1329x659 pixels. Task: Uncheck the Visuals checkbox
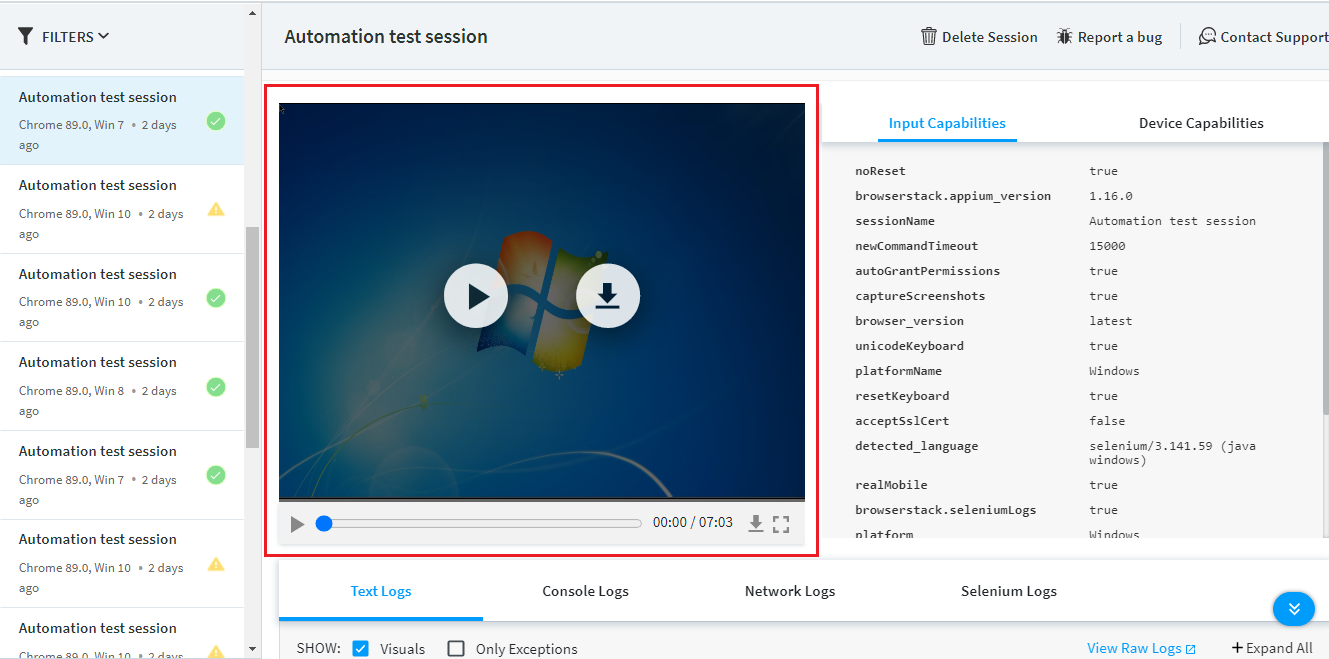click(361, 648)
